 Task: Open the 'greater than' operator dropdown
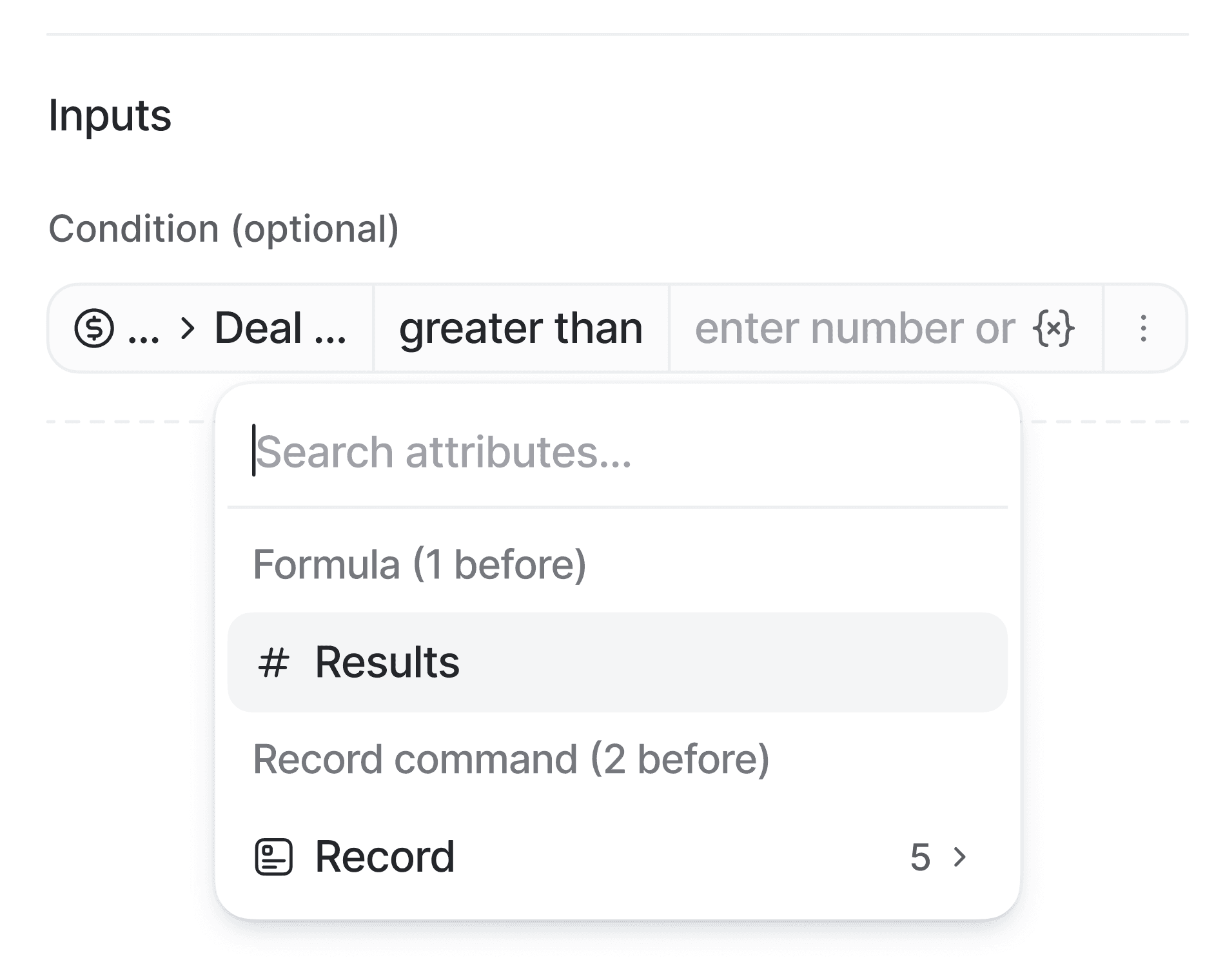pos(521,328)
